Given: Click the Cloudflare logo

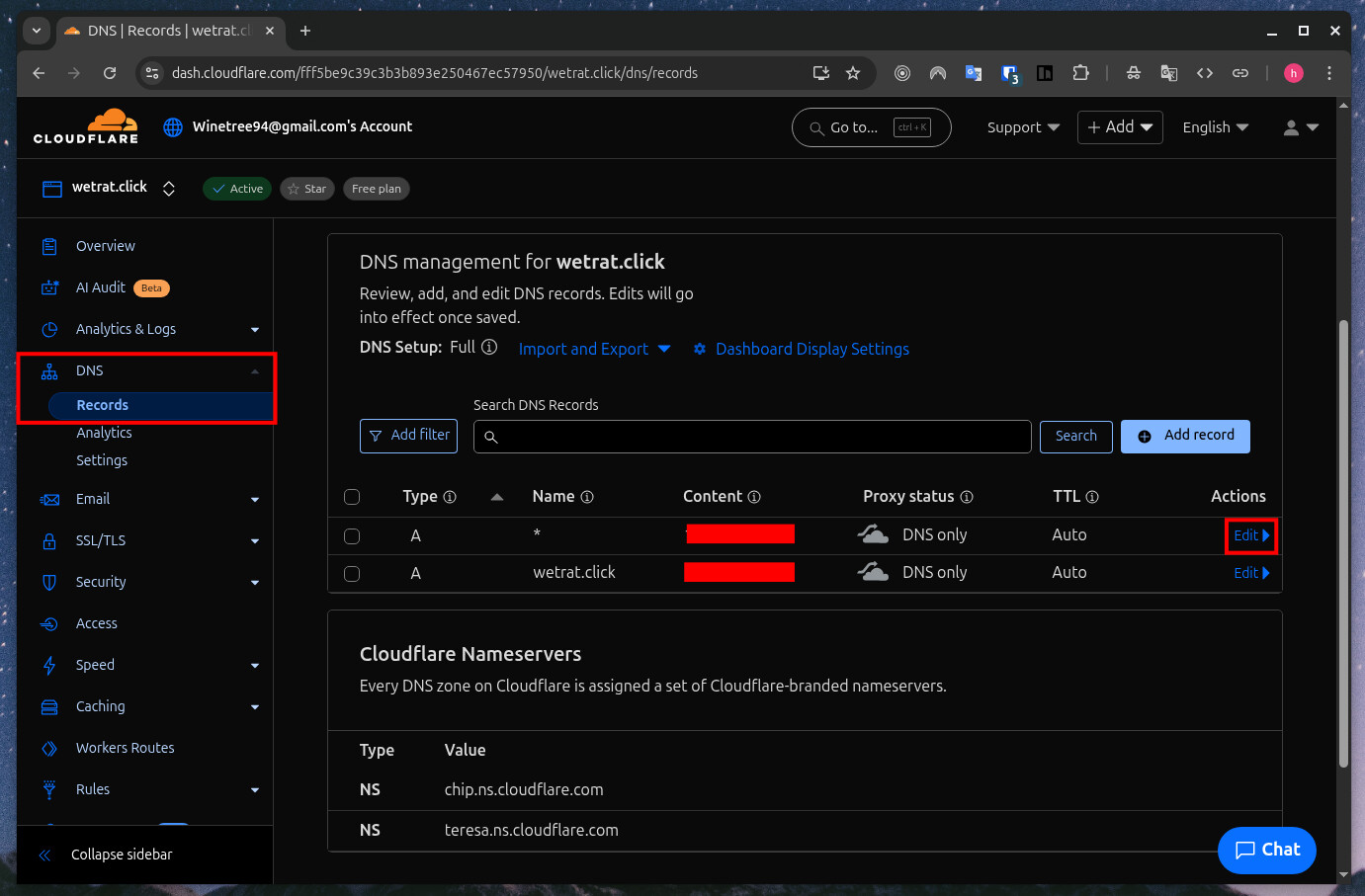Looking at the screenshot, I should [86, 126].
